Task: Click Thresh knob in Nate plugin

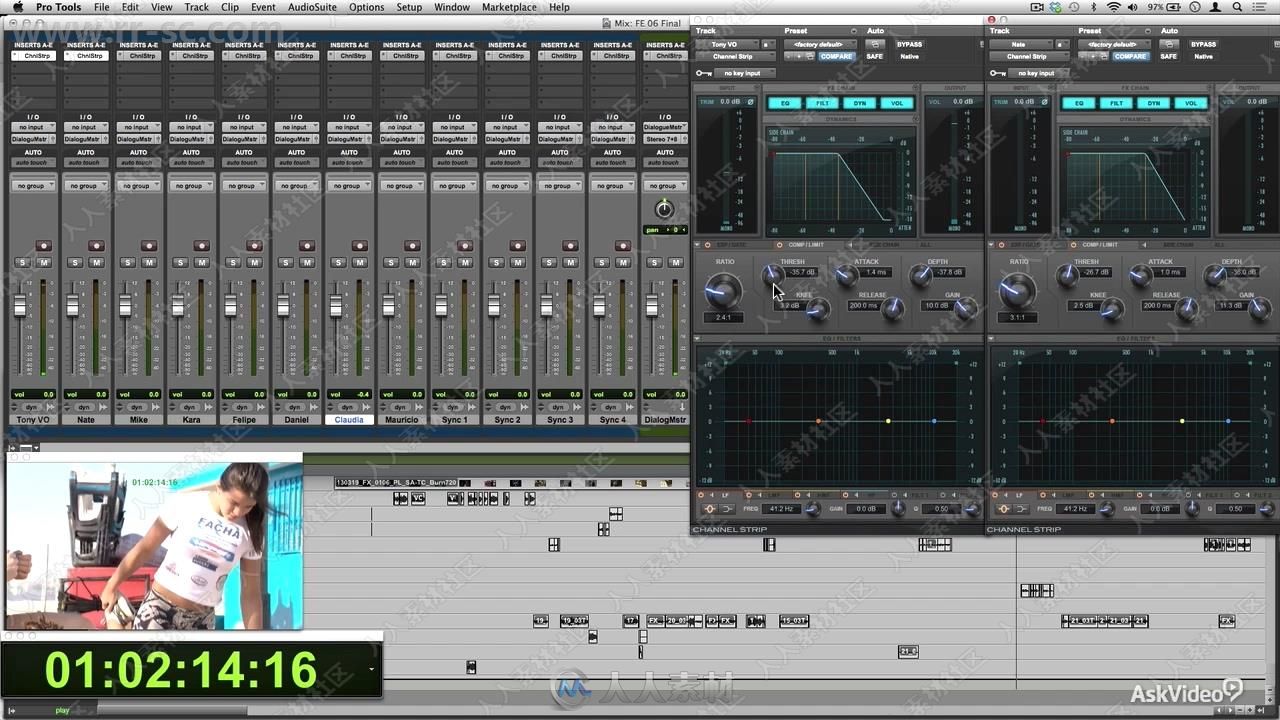Action: tap(1066, 275)
